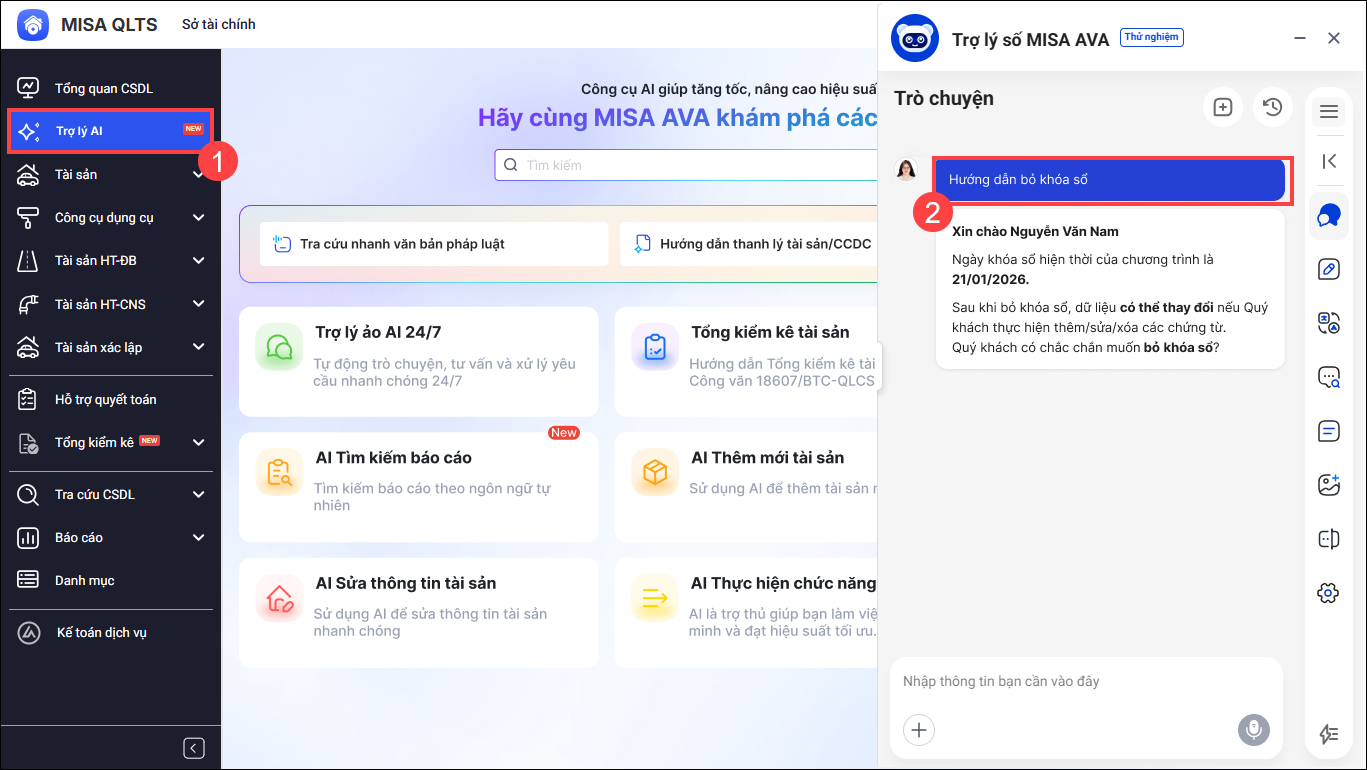1367x770 pixels.
Task: Collapse the AVA tool rail arrow
Action: 1329,161
